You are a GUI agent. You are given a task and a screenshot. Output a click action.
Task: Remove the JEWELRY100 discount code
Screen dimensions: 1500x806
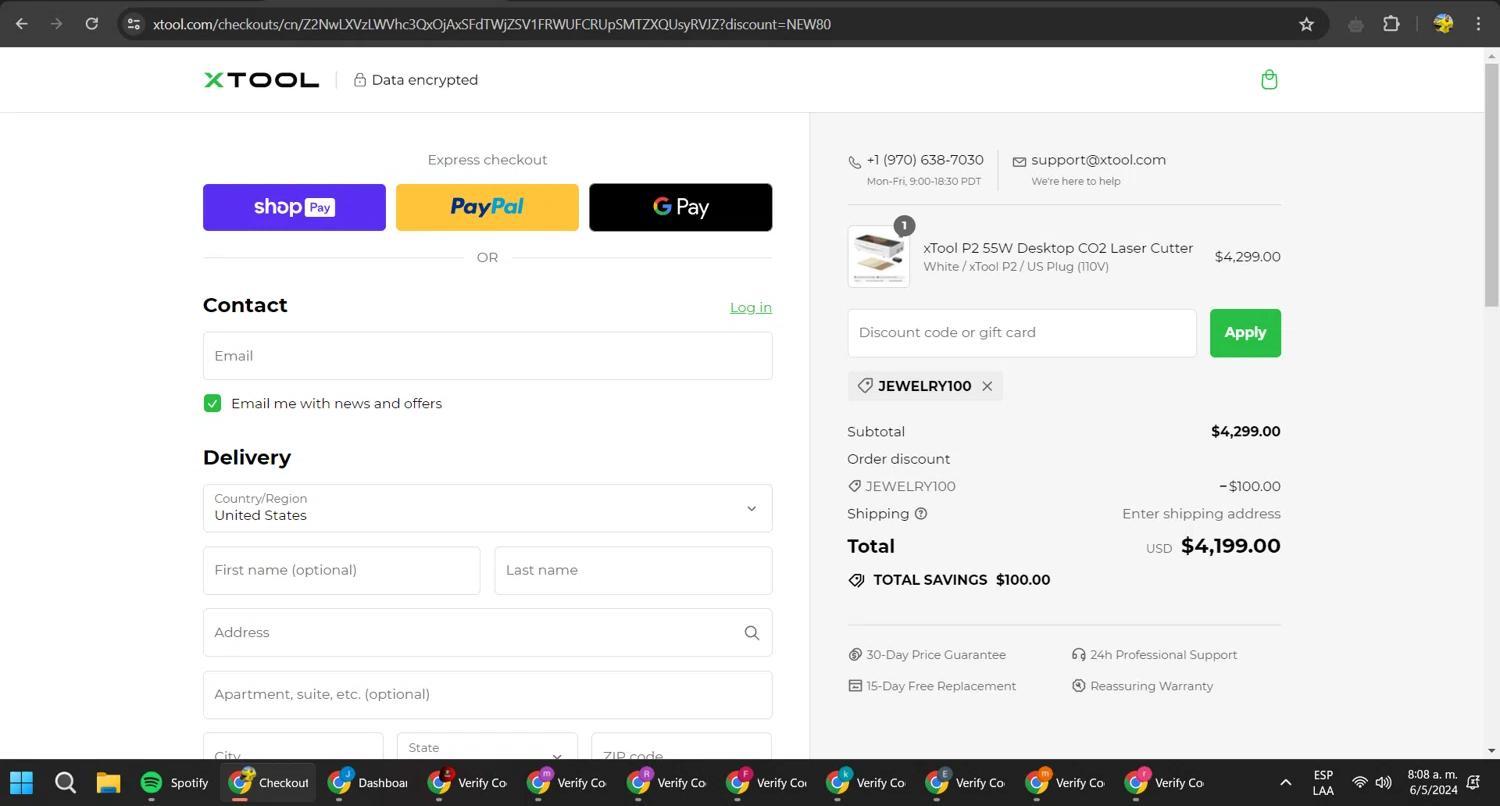pos(987,386)
